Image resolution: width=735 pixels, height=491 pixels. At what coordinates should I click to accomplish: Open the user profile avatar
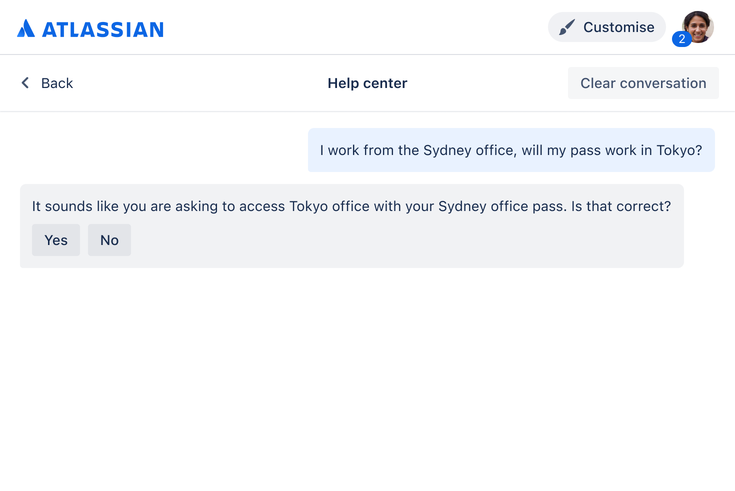(698, 27)
